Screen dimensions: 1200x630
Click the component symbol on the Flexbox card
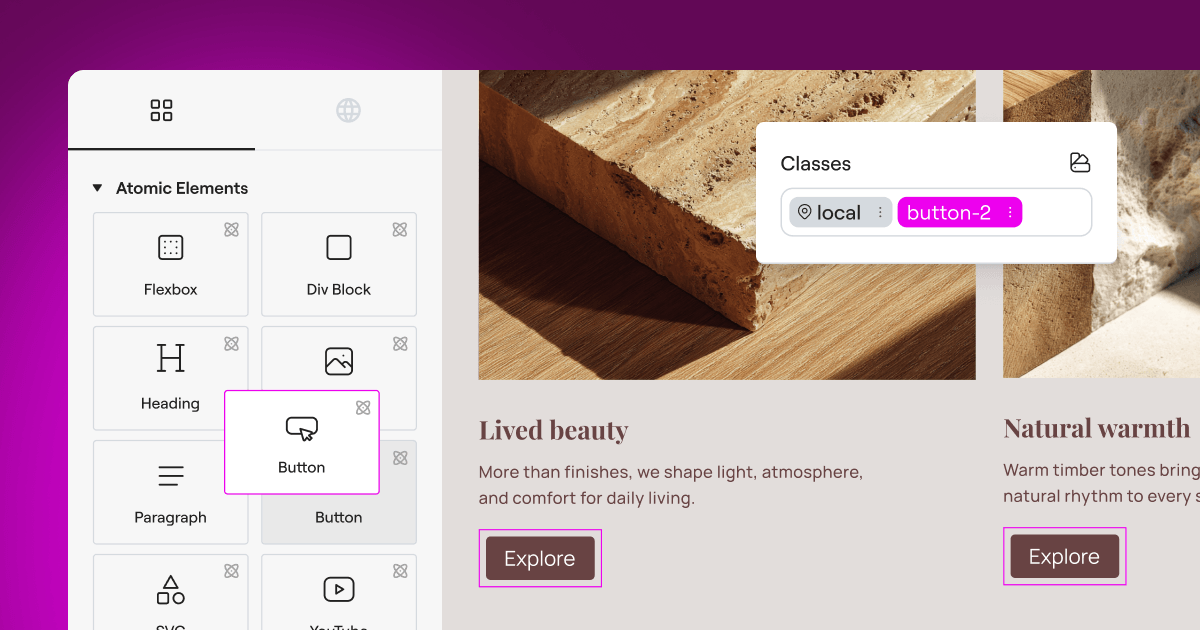[231, 229]
